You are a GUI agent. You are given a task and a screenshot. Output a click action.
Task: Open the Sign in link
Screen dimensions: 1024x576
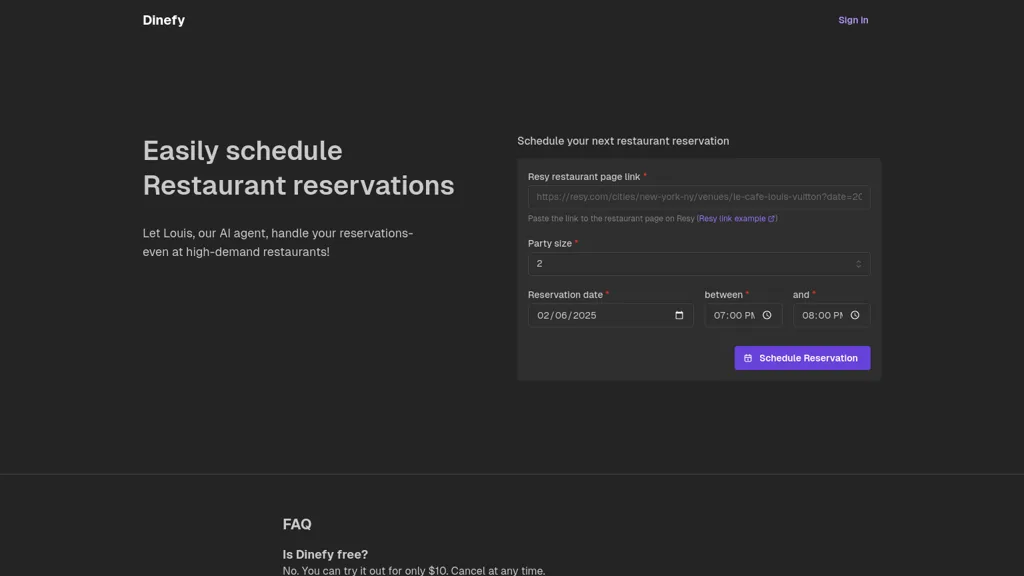(x=853, y=20)
